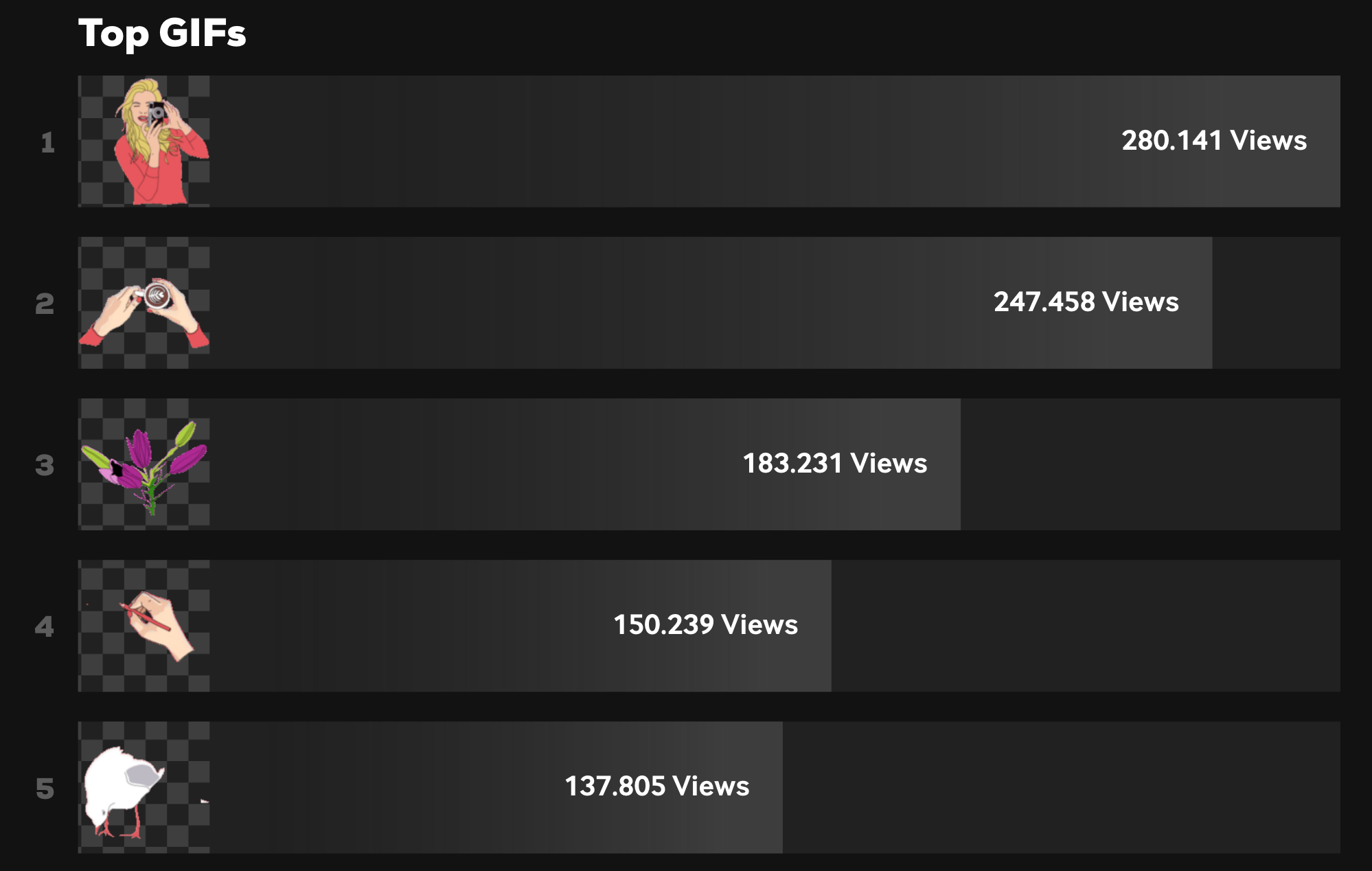
Task: Open the blonde woman camera GIF thumbnail
Action: (144, 142)
